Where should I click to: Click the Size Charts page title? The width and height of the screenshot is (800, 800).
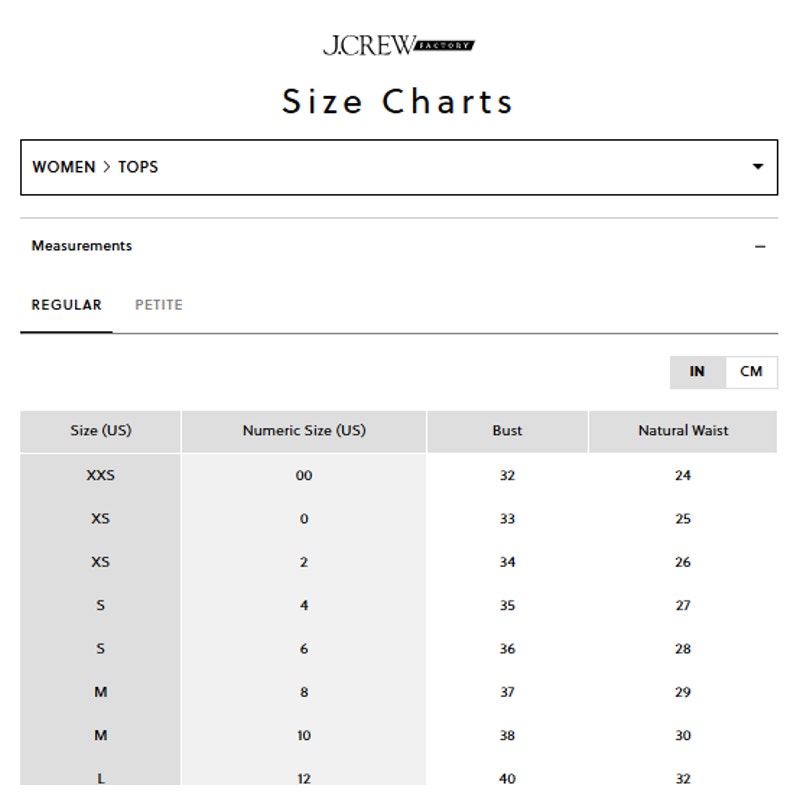click(x=397, y=101)
